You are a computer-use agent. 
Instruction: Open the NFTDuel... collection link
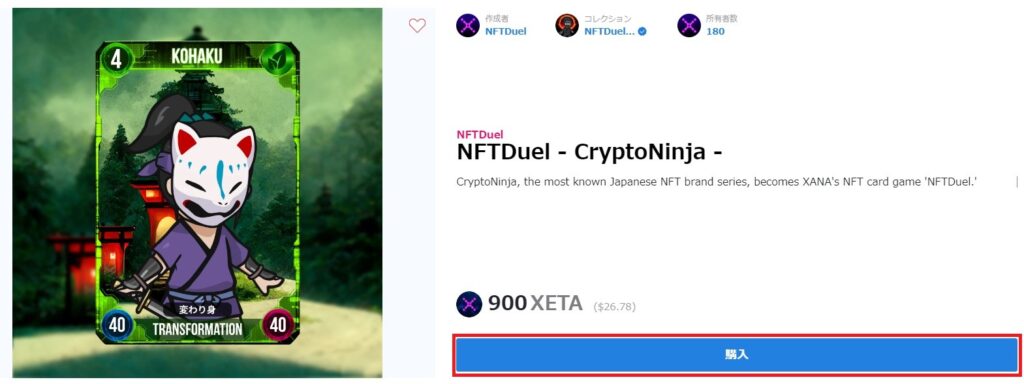click(609, 31)
